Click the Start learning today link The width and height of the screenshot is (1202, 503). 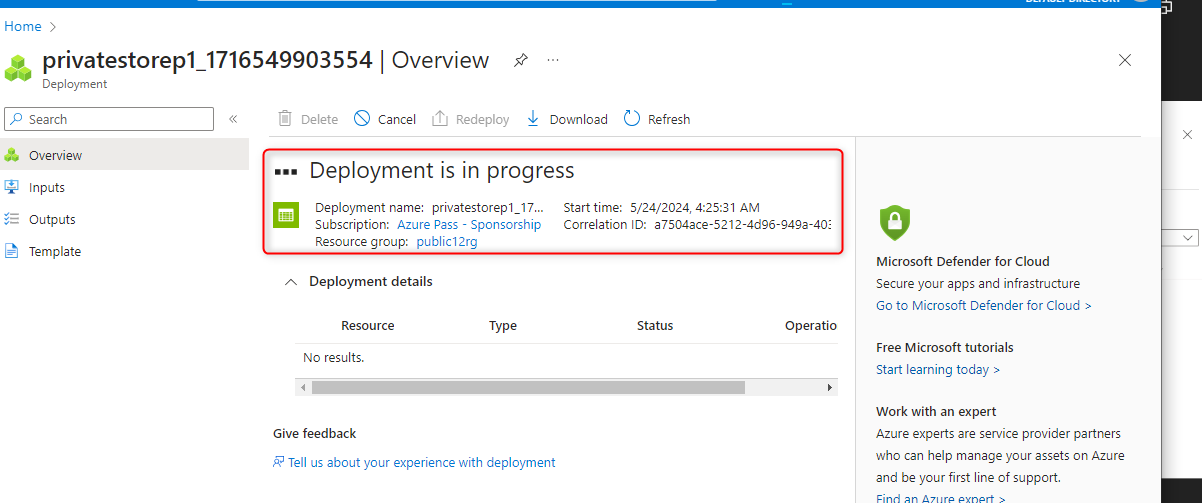click(x=938, y=370)
